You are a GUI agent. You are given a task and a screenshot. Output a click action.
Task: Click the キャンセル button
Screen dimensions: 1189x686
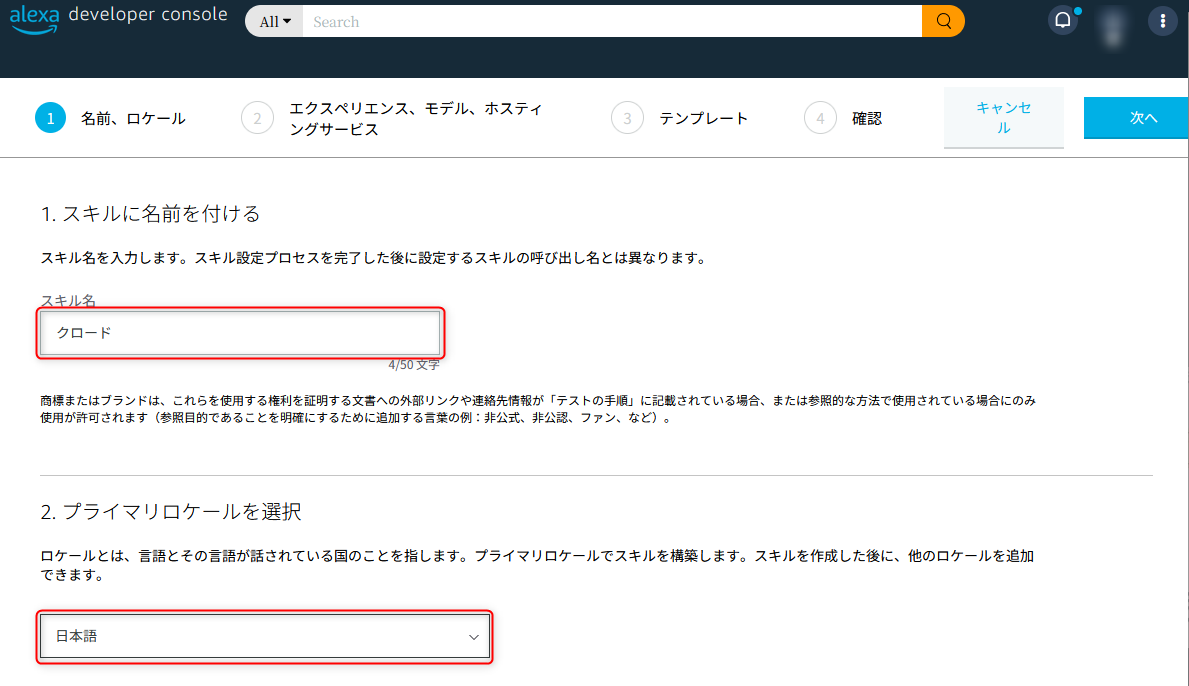click(x=1003, y=117)
